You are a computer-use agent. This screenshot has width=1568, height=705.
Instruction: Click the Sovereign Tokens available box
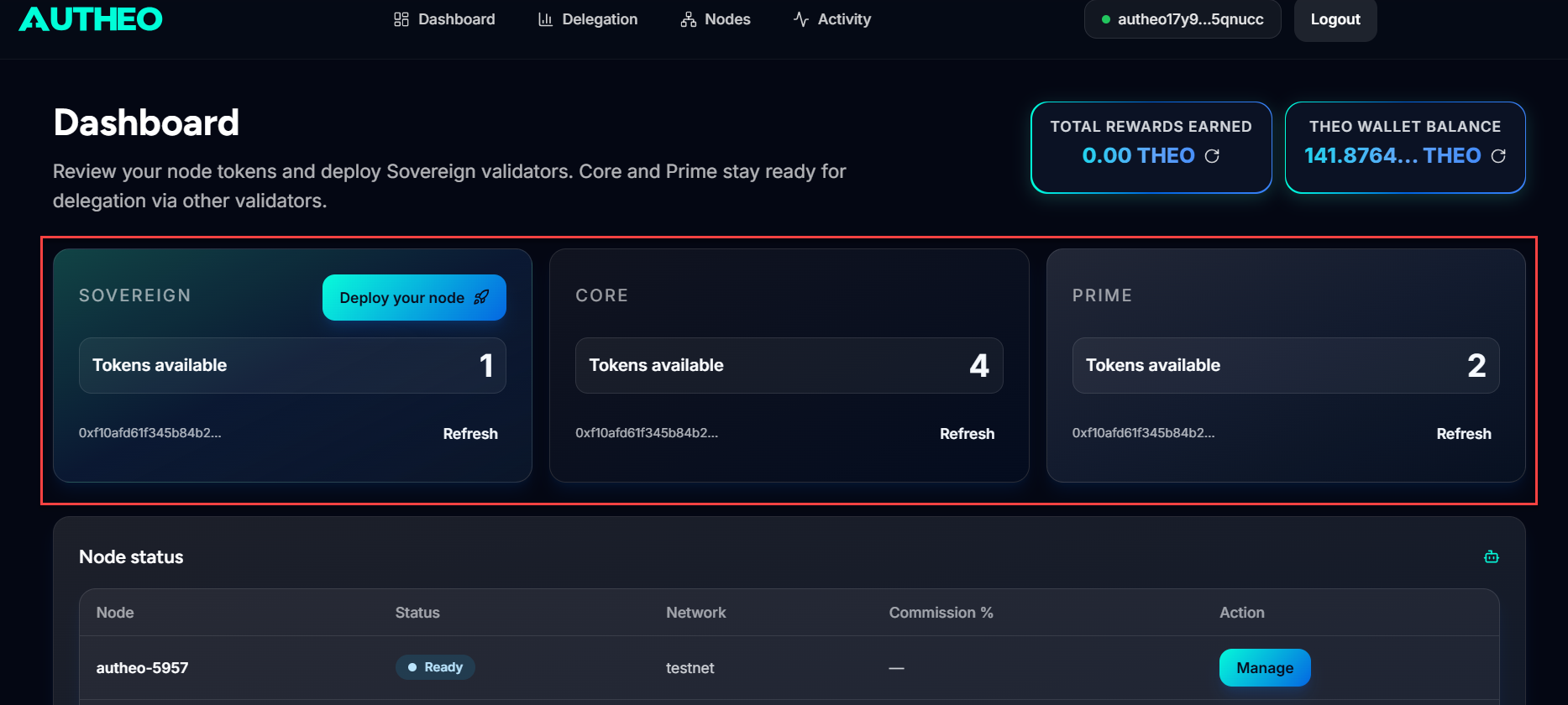292,365
